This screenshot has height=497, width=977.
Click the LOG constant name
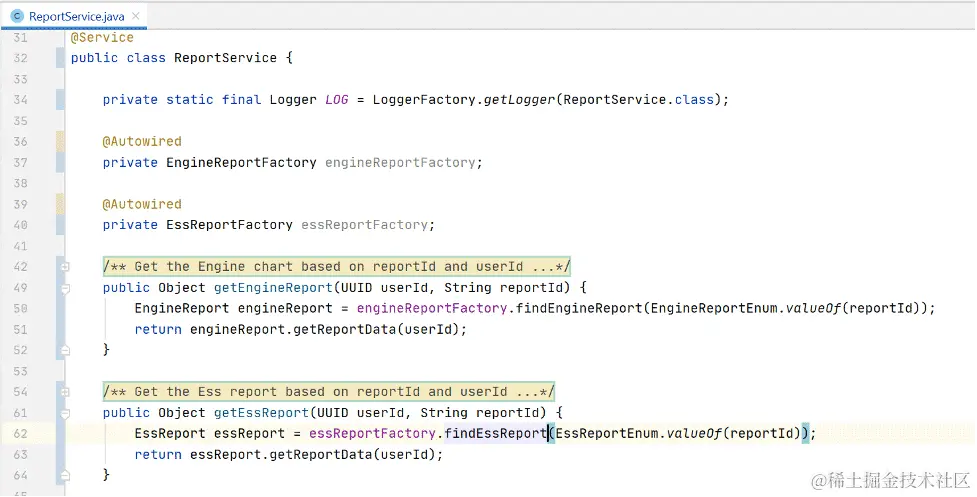tap(336, 100)
